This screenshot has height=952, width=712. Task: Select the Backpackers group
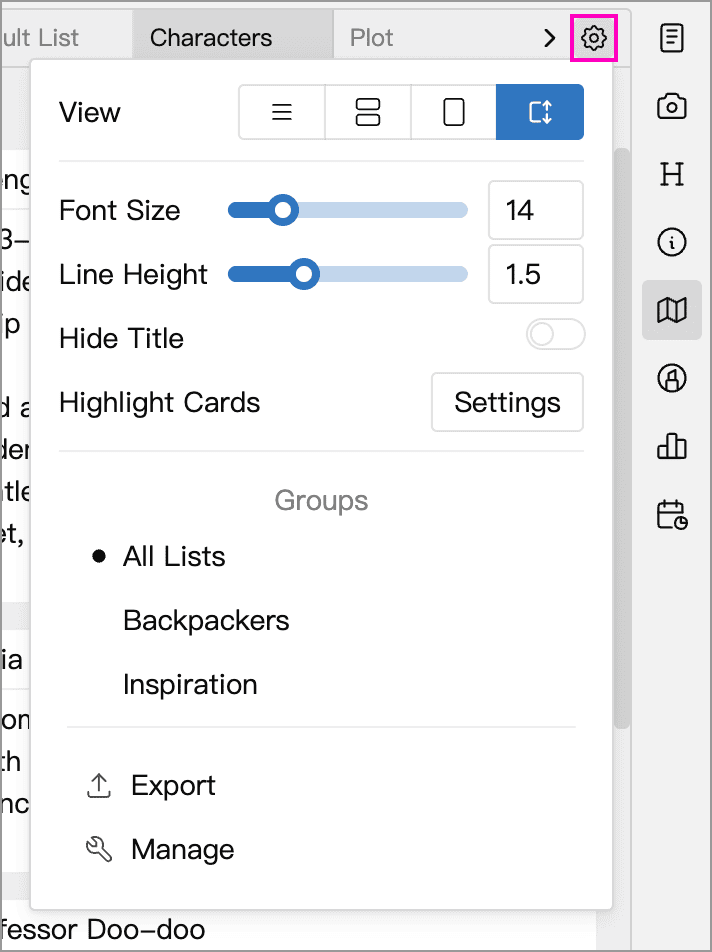click(x=206, y=620)
